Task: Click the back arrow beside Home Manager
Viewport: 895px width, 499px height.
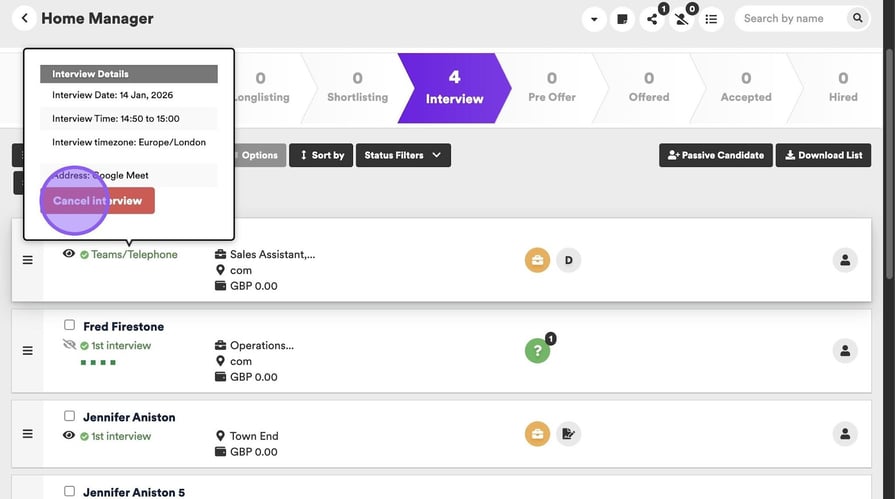Action: click(x=24, y=18)
